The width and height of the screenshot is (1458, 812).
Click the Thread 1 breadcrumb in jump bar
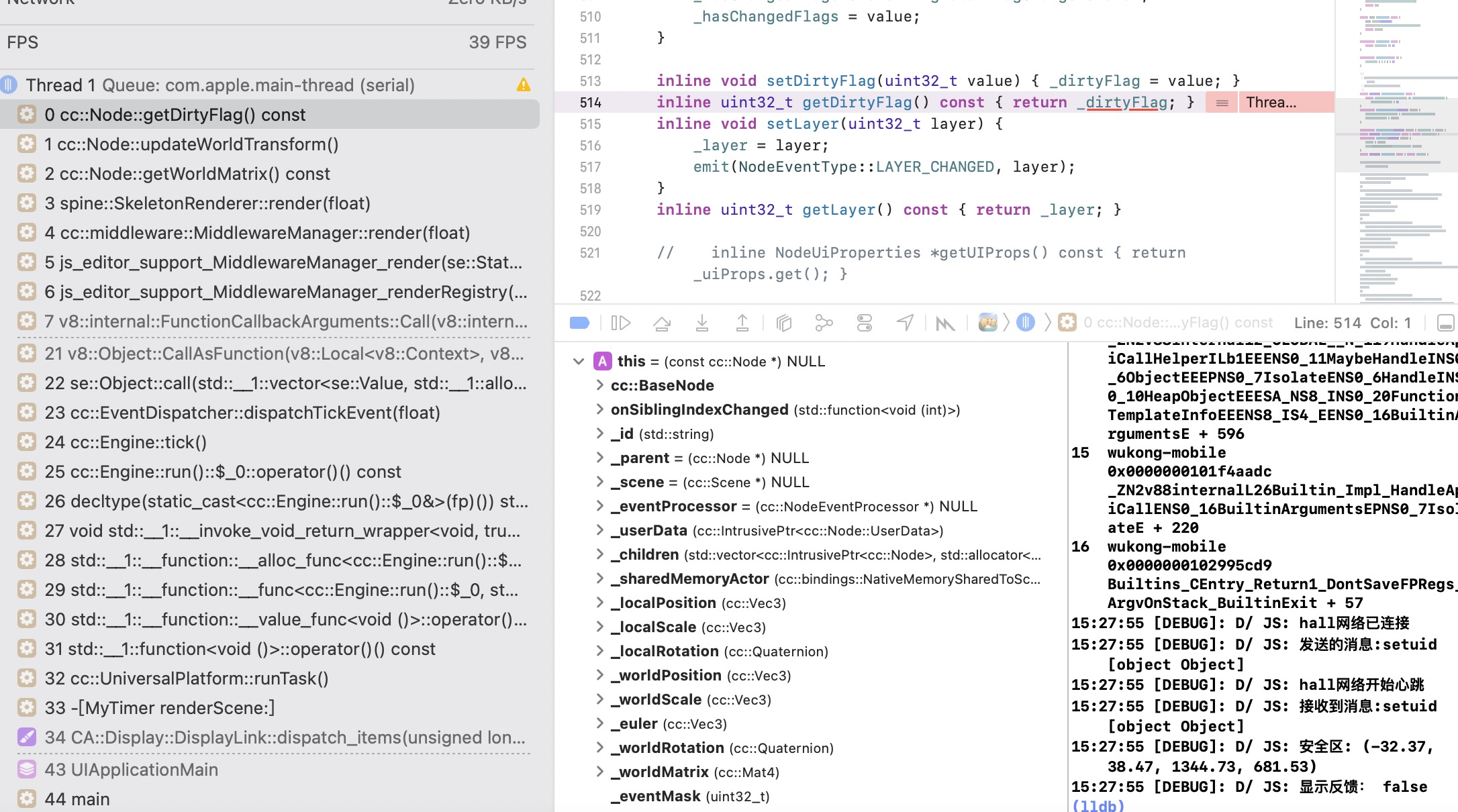pos(1026,323)
